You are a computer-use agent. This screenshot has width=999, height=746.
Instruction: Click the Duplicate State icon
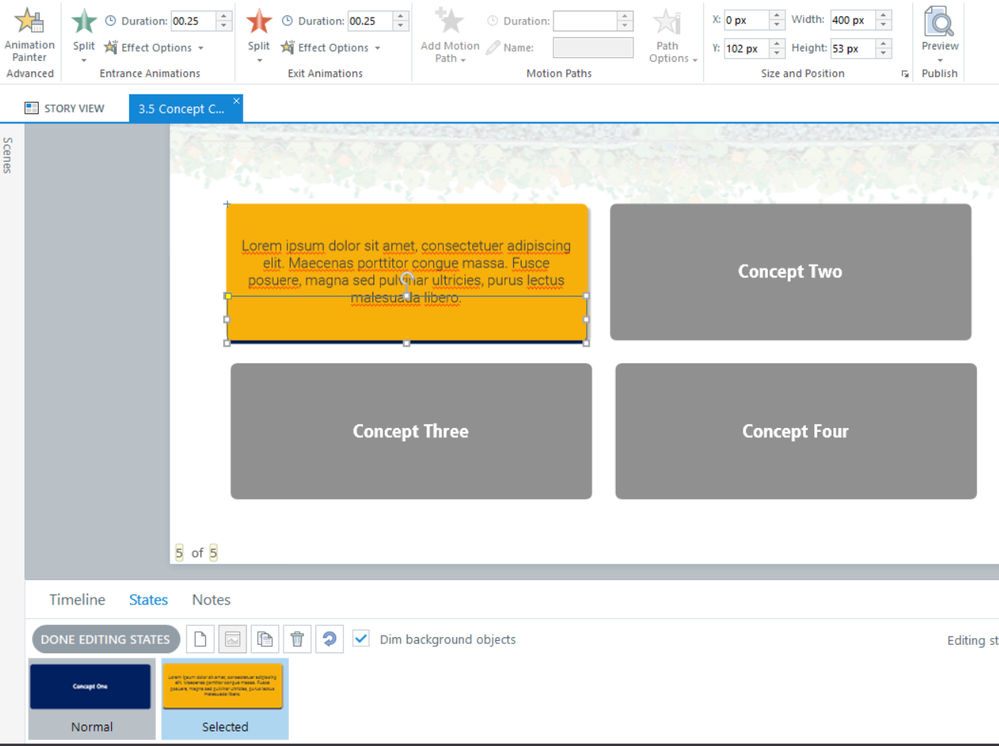[265, 639]
